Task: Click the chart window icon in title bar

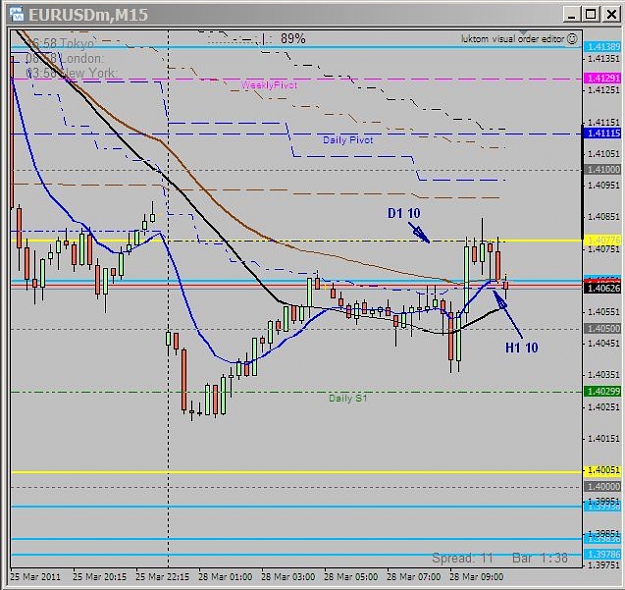Action: pos(17,14)
